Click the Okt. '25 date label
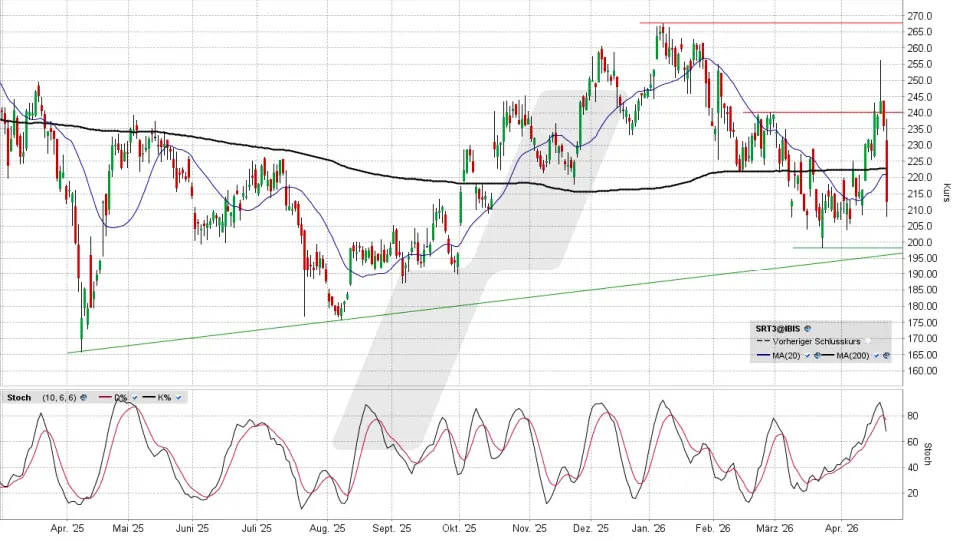The width and height of the screenshot is (960, 540). [459, 528]
